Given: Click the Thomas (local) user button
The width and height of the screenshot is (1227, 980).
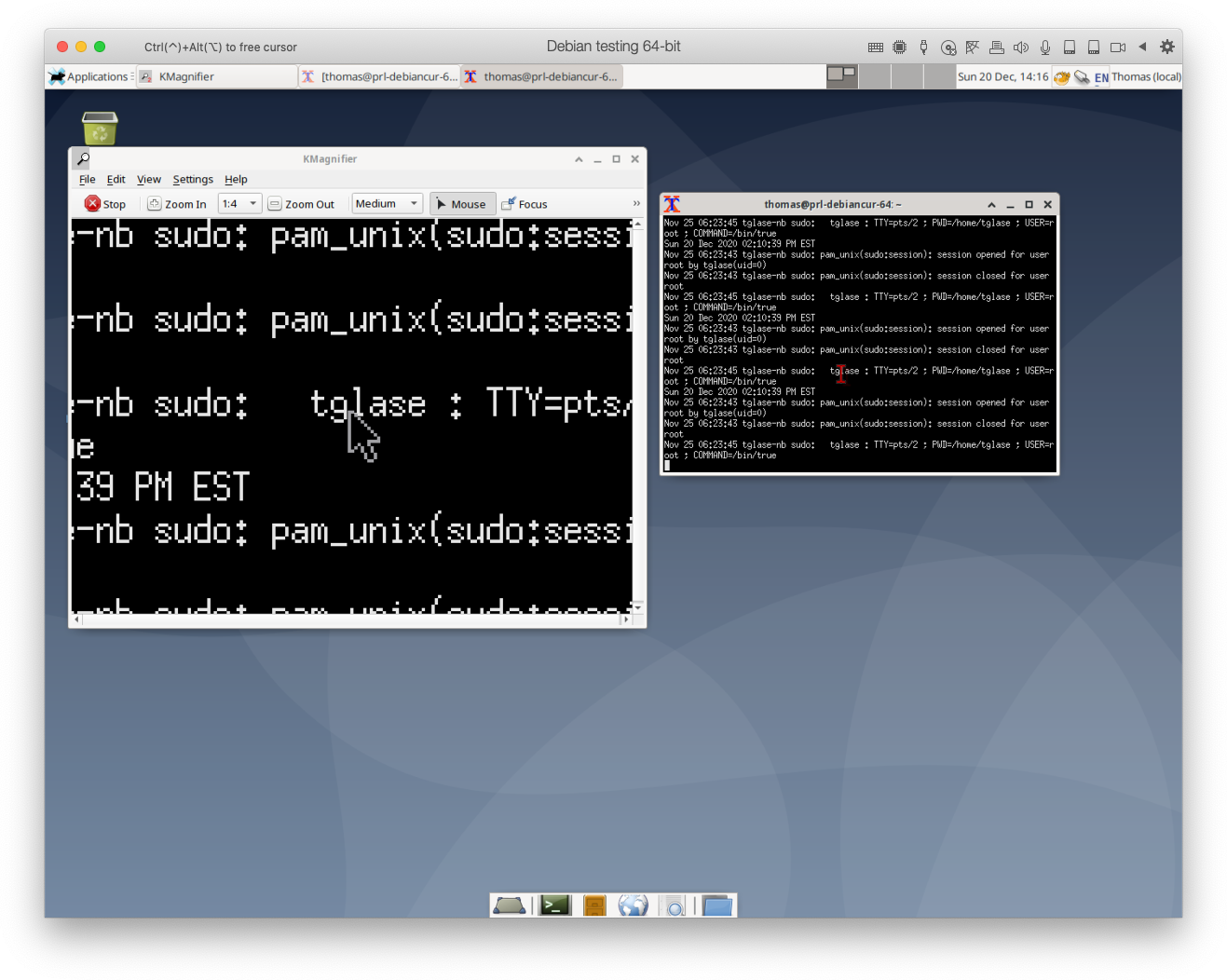Looking at the screenshot, I should [1146, 76].
